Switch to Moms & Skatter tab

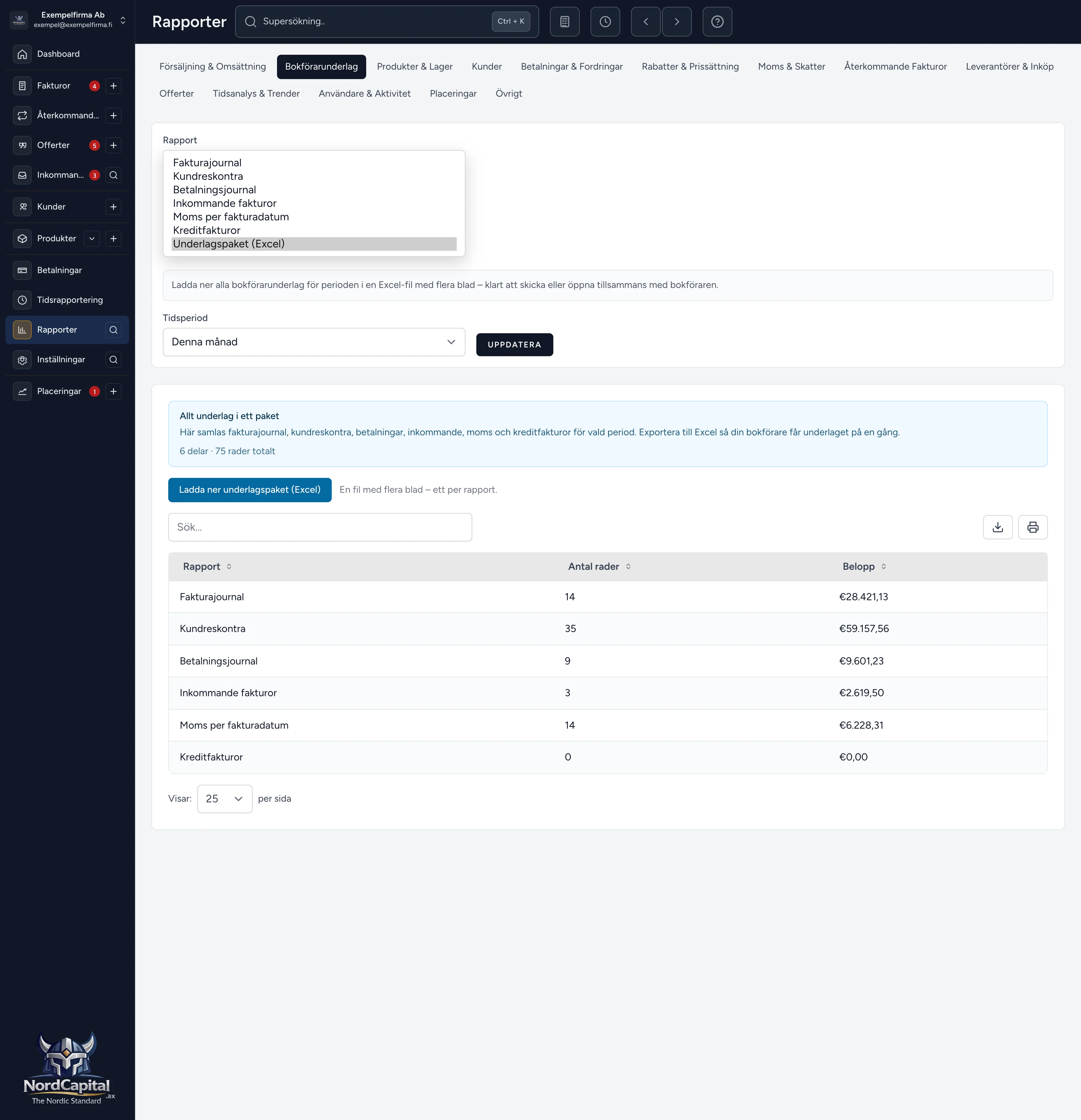coord(791,67)
